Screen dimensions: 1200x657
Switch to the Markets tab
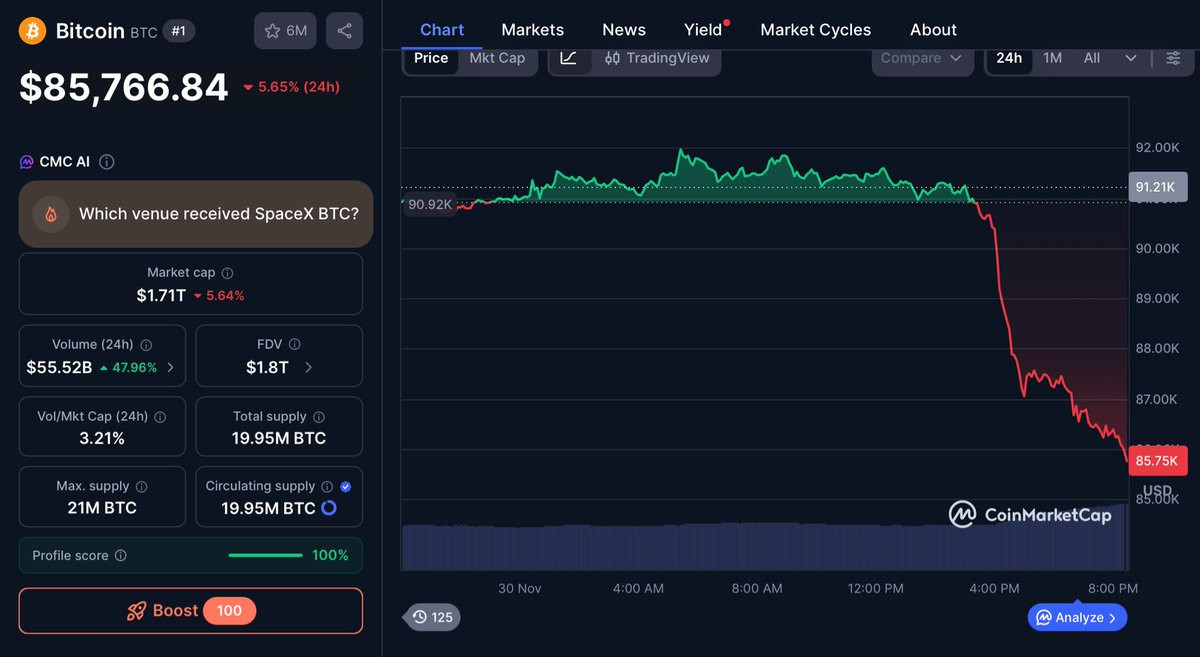pyautogui.click(x=532, y=30)
